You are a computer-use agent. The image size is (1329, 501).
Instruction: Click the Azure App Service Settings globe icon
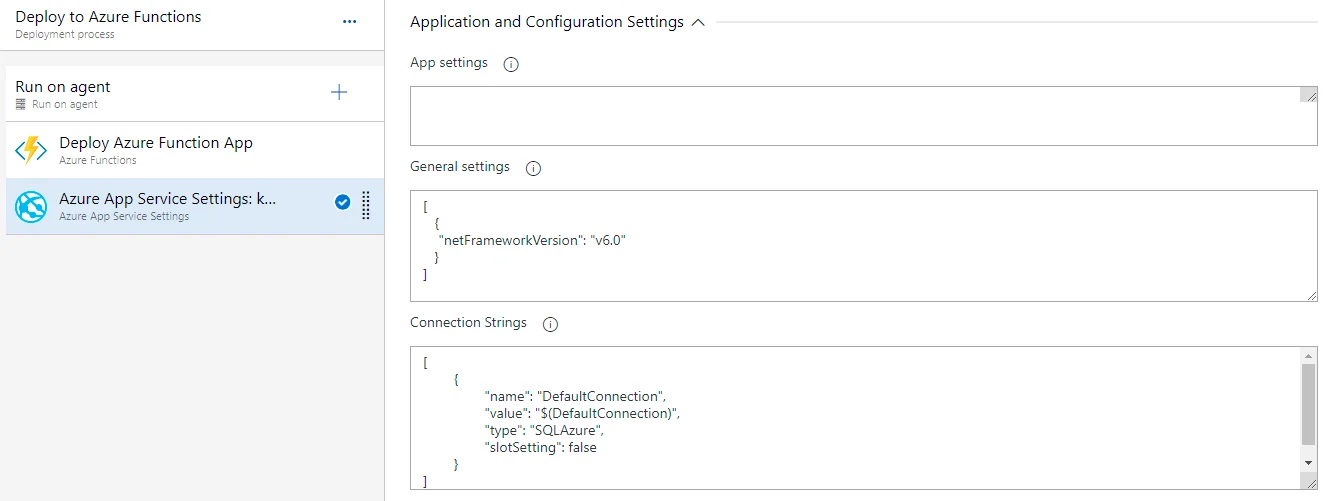32,206
